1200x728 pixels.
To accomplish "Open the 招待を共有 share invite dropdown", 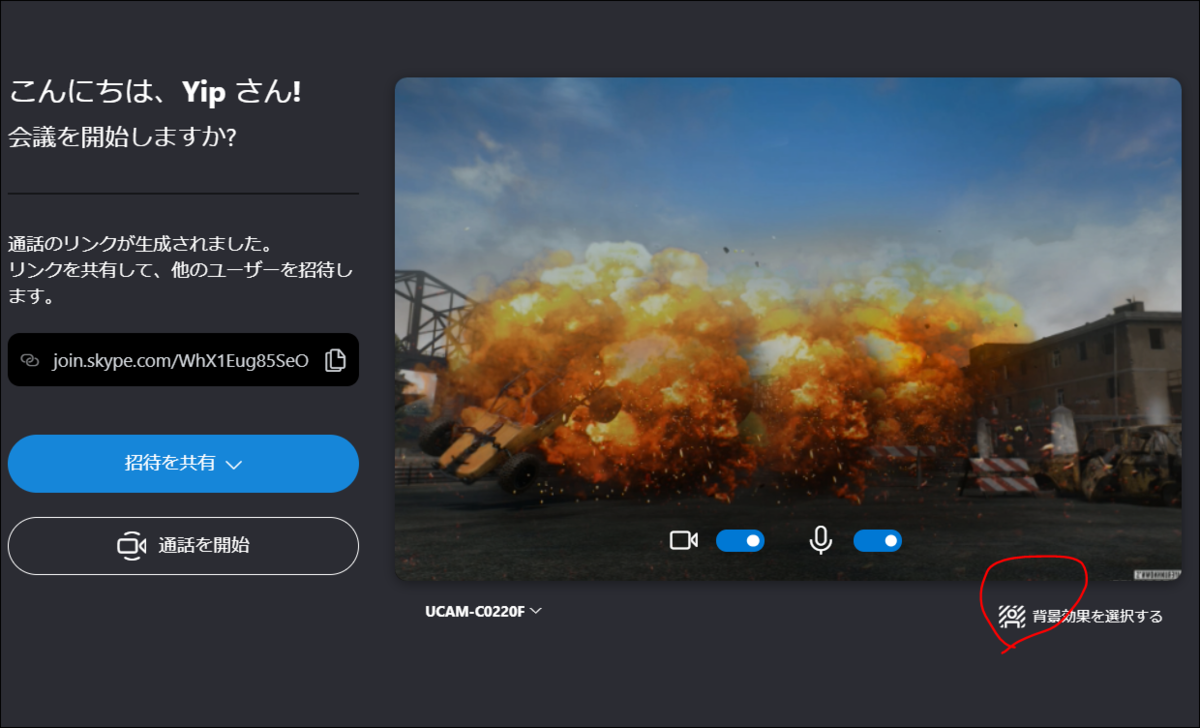I will click(x=183, y=464).
